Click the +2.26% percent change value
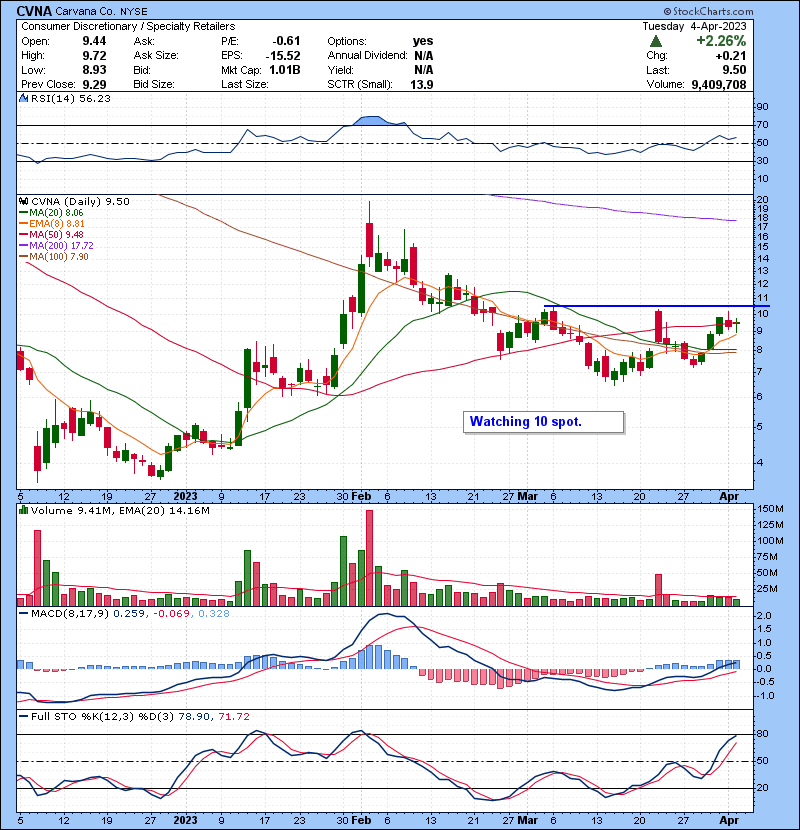800x830 pixels. (x=721, y=41)
